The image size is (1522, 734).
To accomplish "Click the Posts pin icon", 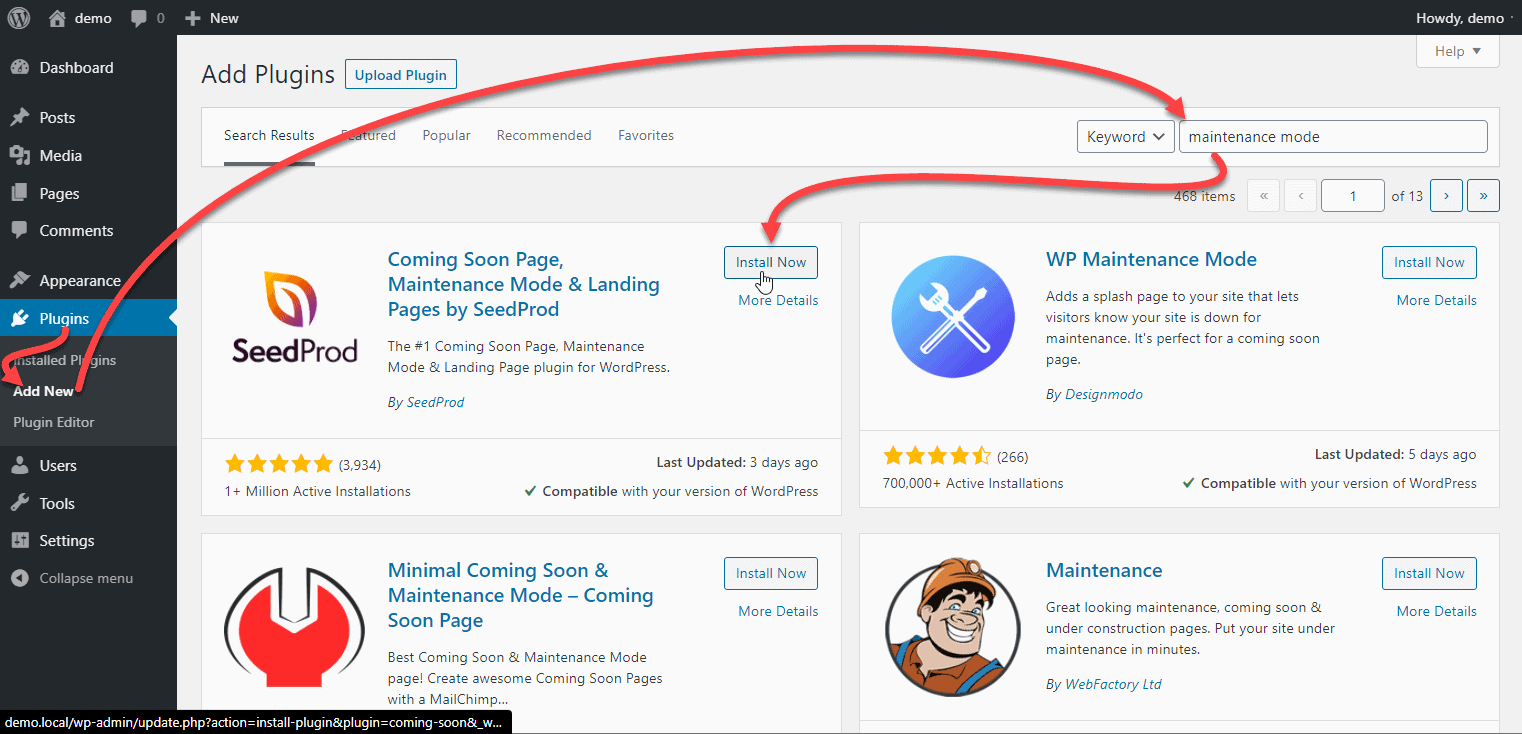I will (20, 118).
